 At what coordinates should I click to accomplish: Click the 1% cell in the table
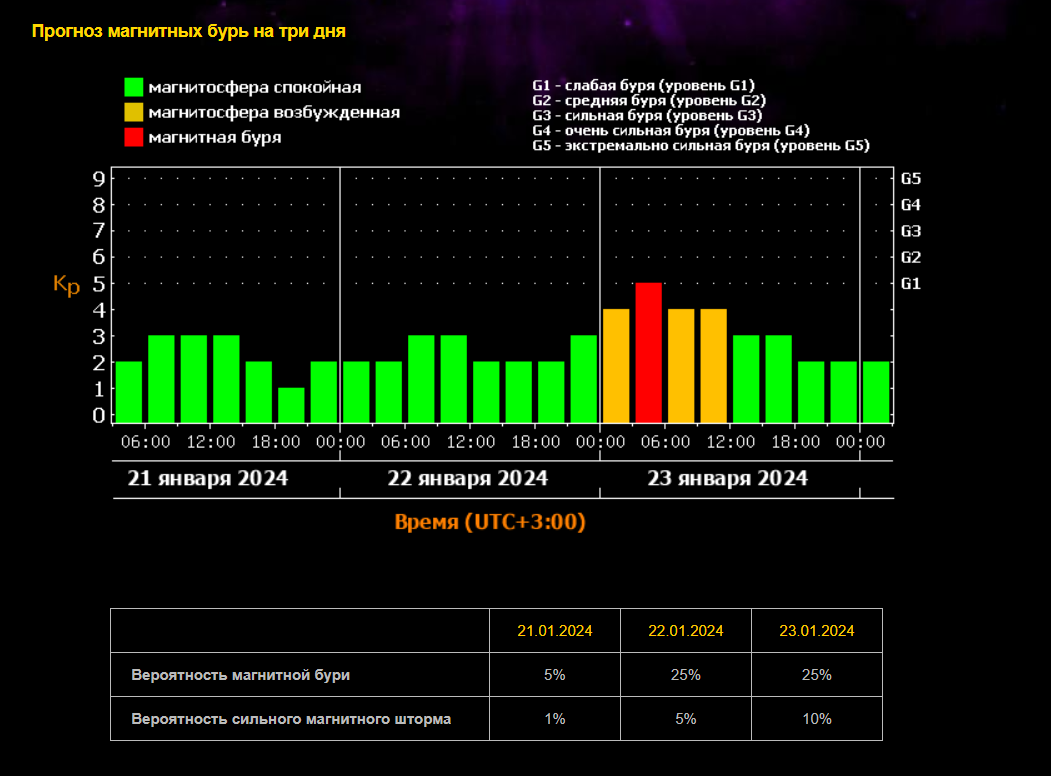(555, 719)
